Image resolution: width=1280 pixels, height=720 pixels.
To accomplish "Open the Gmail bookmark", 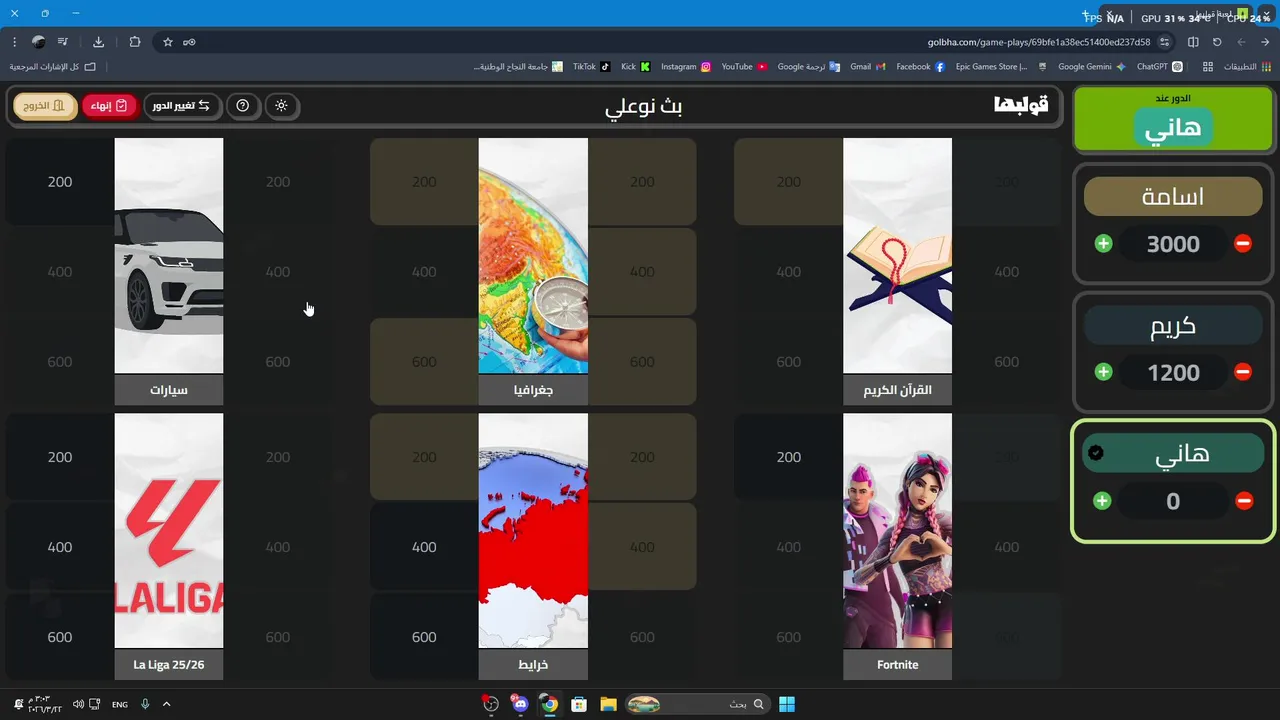I will coord(868,67).
